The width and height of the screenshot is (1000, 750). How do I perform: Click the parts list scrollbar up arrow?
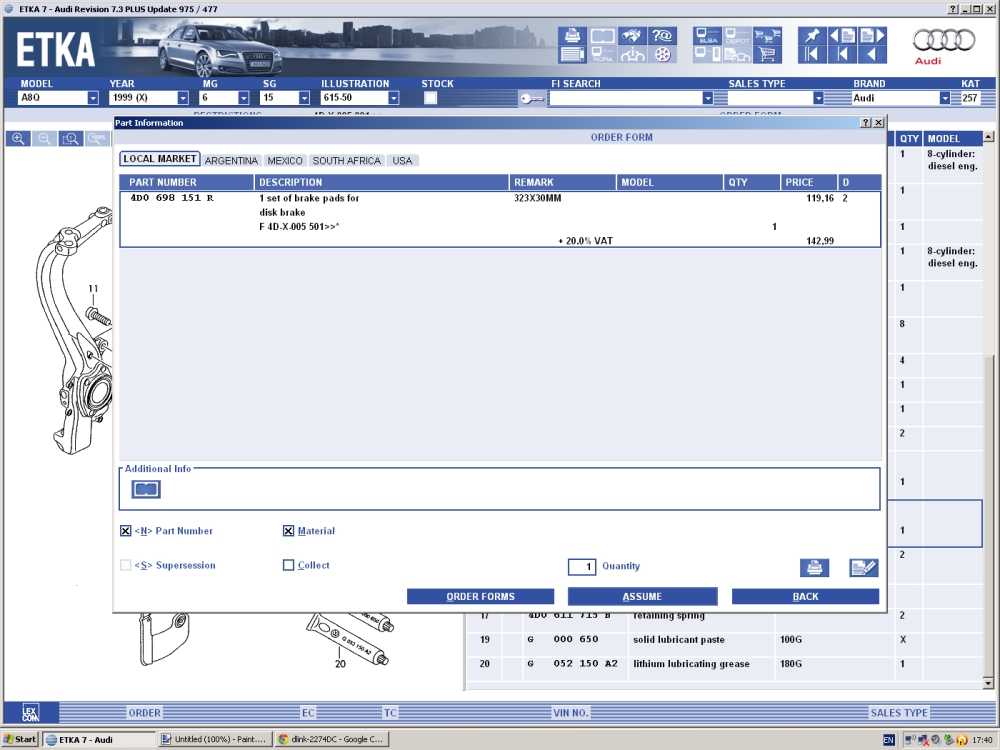989,136
